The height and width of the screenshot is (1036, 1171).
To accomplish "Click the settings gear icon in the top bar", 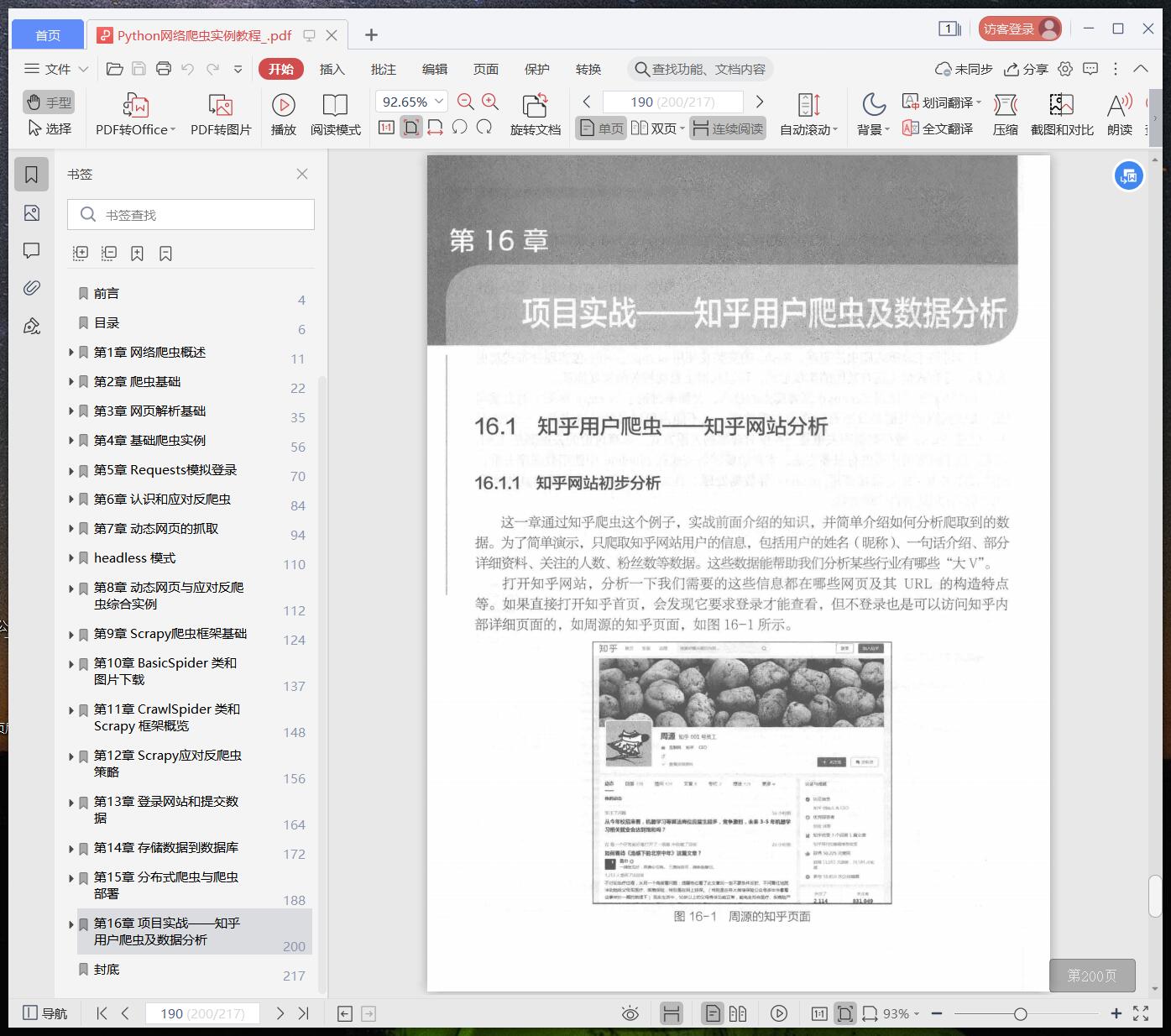I will (x=1065, y=69).
